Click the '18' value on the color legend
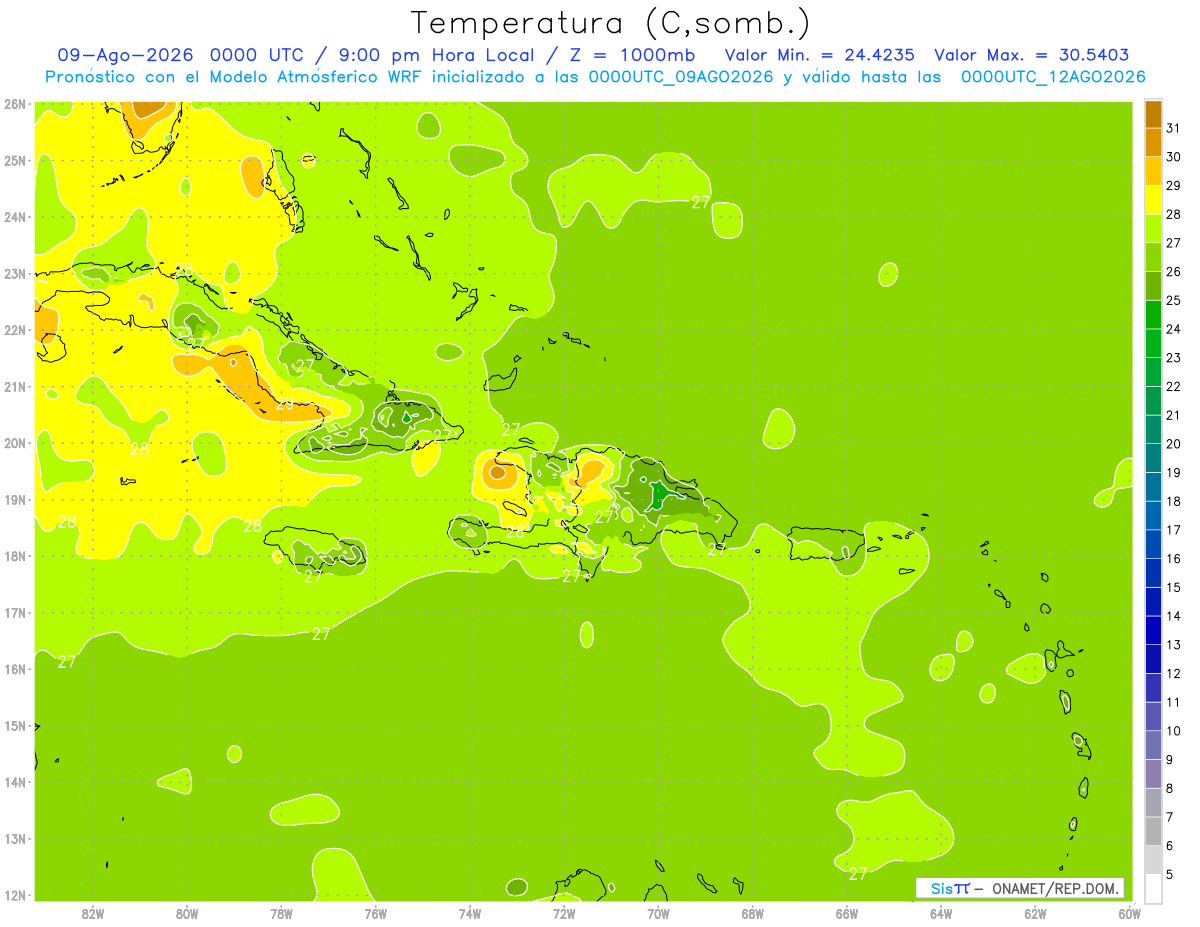The width and height of the screenshot is (1200, 927). point(1173,501)
